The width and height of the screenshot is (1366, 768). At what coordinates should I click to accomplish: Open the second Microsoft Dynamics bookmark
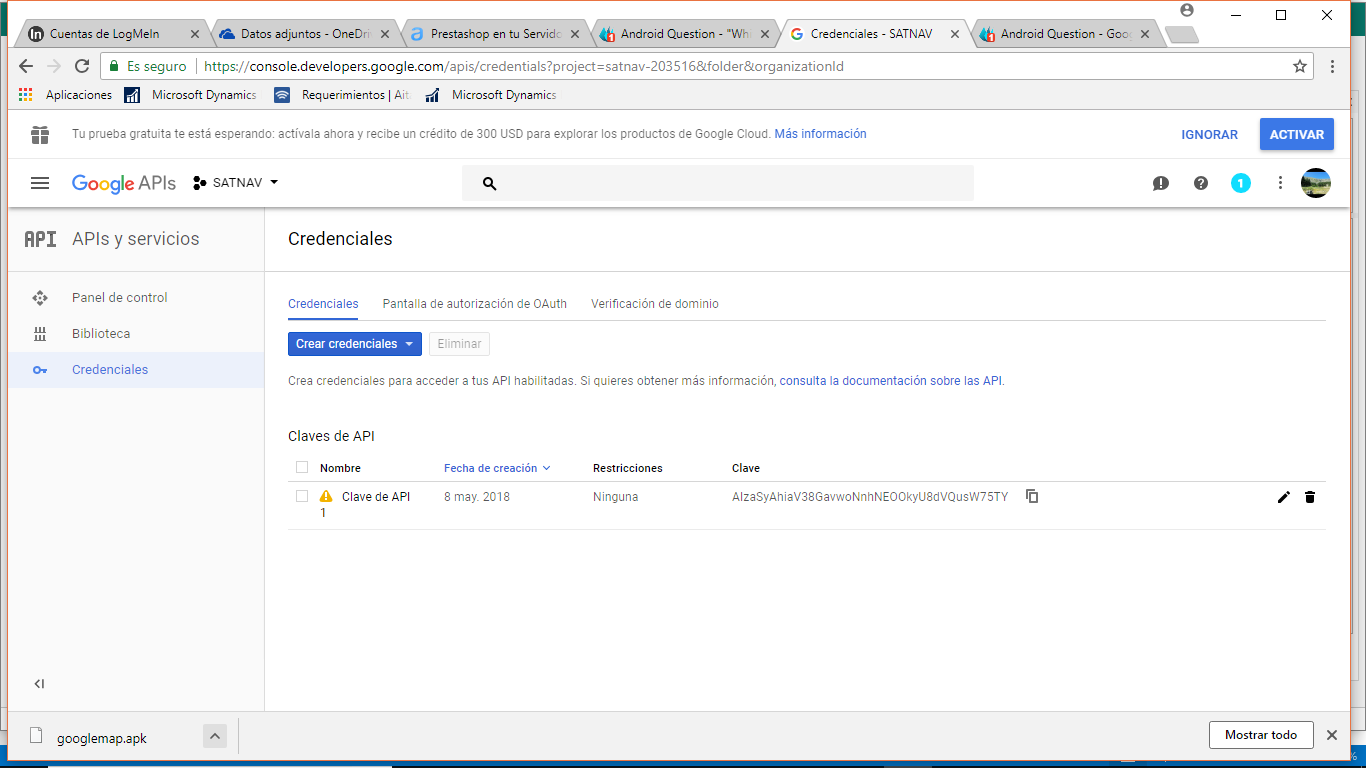(x=490, y=95)
